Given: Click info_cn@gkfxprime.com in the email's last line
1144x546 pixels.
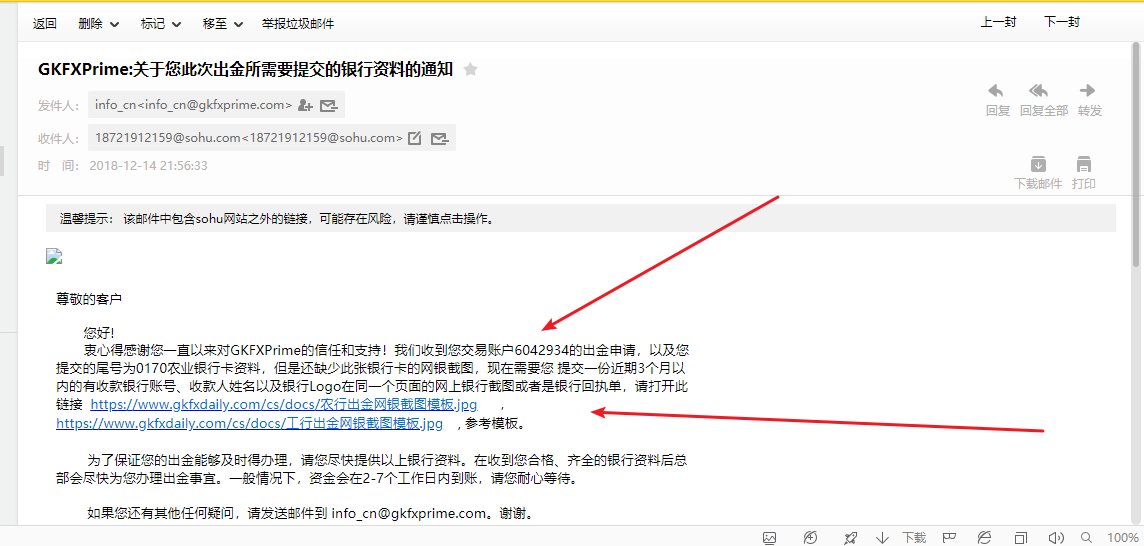Looking at the screenshot, I should click(x=409, y=514).
